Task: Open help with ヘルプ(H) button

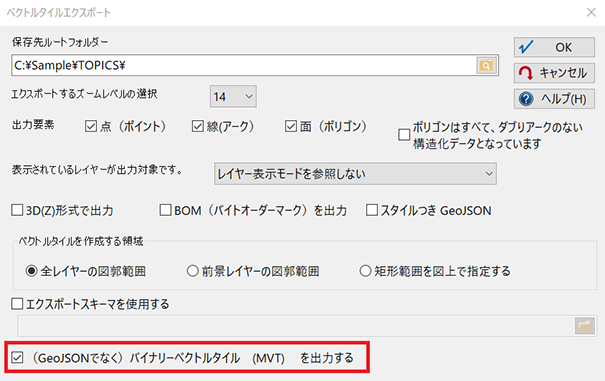Action: 554,99
